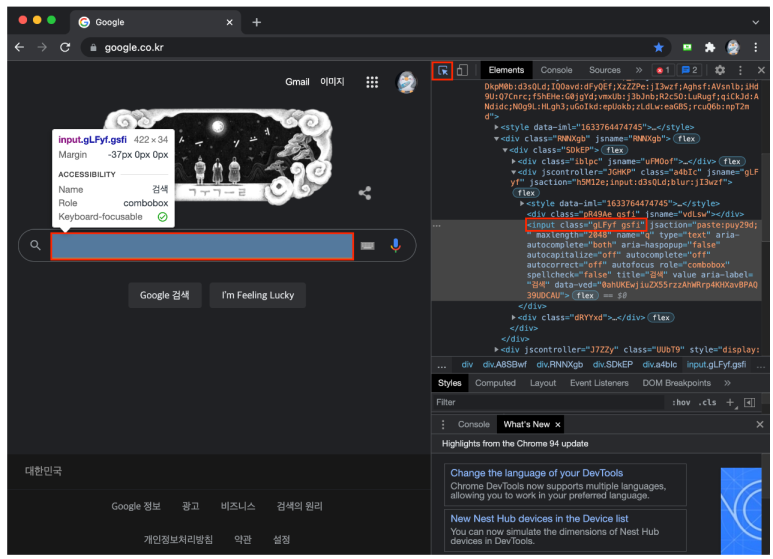Screen dimensions: 773x559
Task: Select the input class gLFyf gsfi node
Action: tap(586, 225)
